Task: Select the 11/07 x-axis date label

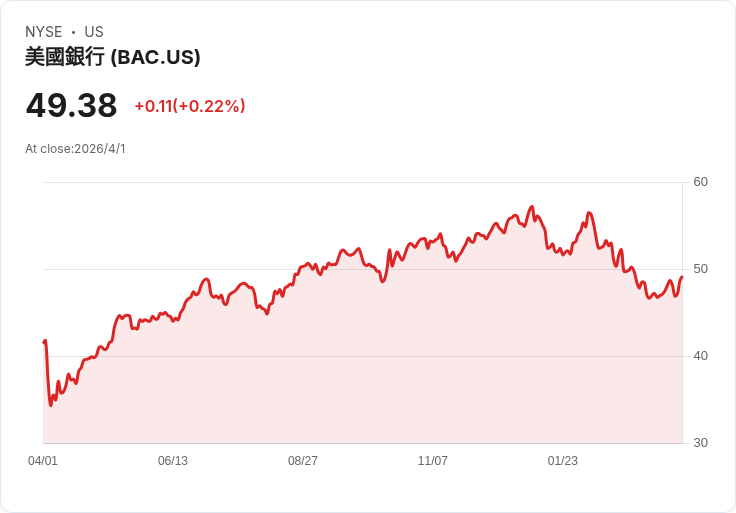Action: tap(433, 460)
